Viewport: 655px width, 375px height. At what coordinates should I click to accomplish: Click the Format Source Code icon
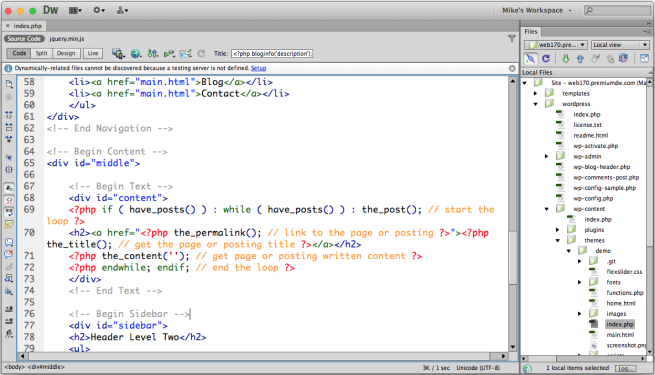coord(9,333)
